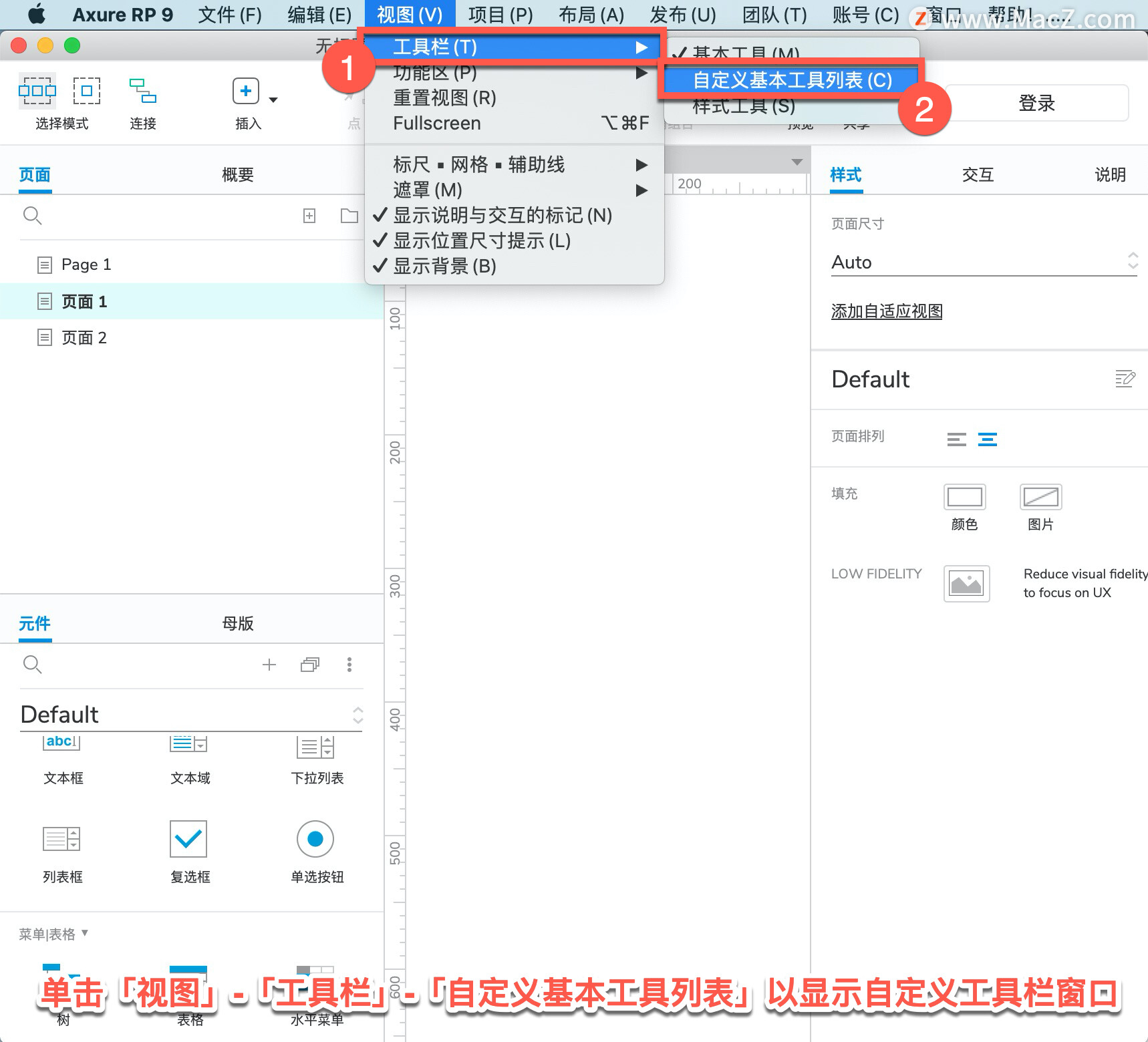Image resolution: width=1148 pixels, height=1042 pixels.
Task: Pick the 文本域 text area widget
Action: pos(190,759)
